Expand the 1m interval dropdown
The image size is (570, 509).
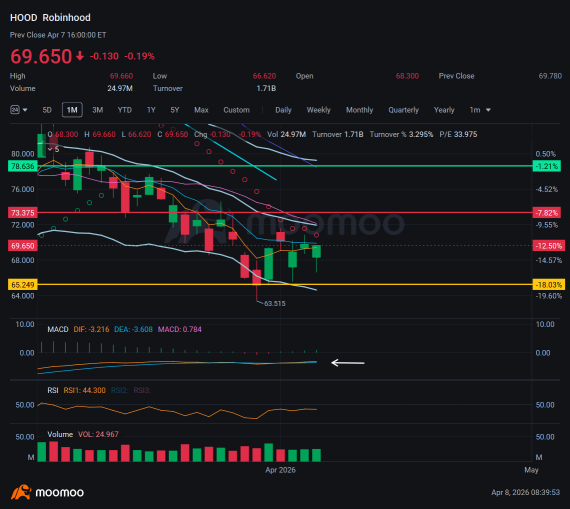[480, 110]
